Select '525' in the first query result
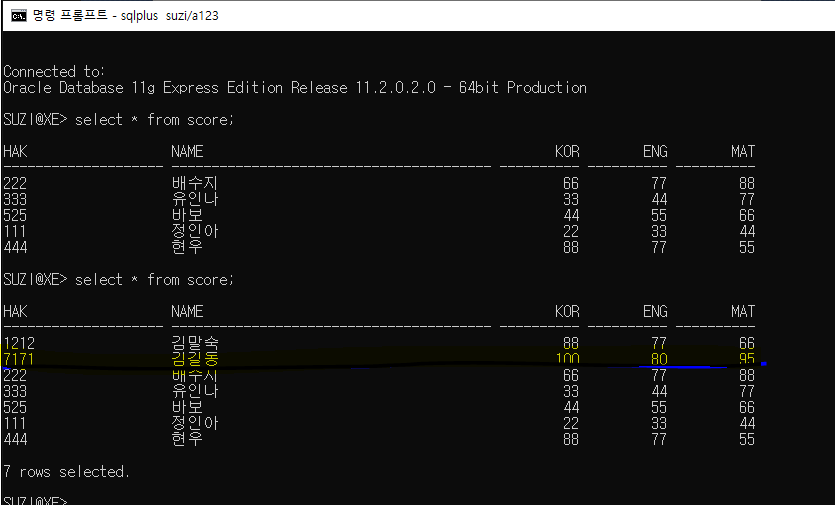Viewport: 835px width, 505px height. [x=15, y=216]
